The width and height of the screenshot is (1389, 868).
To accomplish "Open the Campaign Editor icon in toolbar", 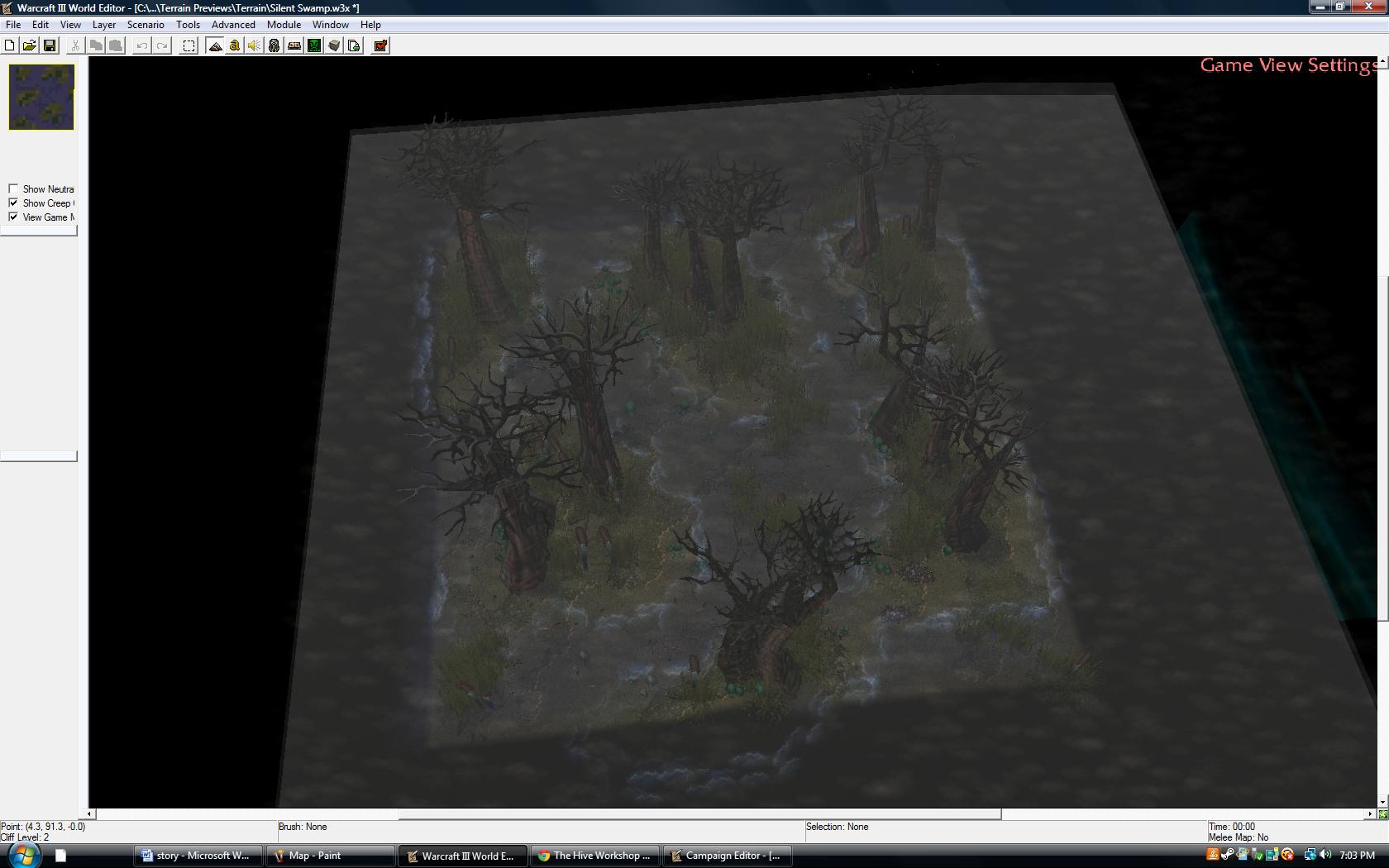I will click(x=294, y=45).
